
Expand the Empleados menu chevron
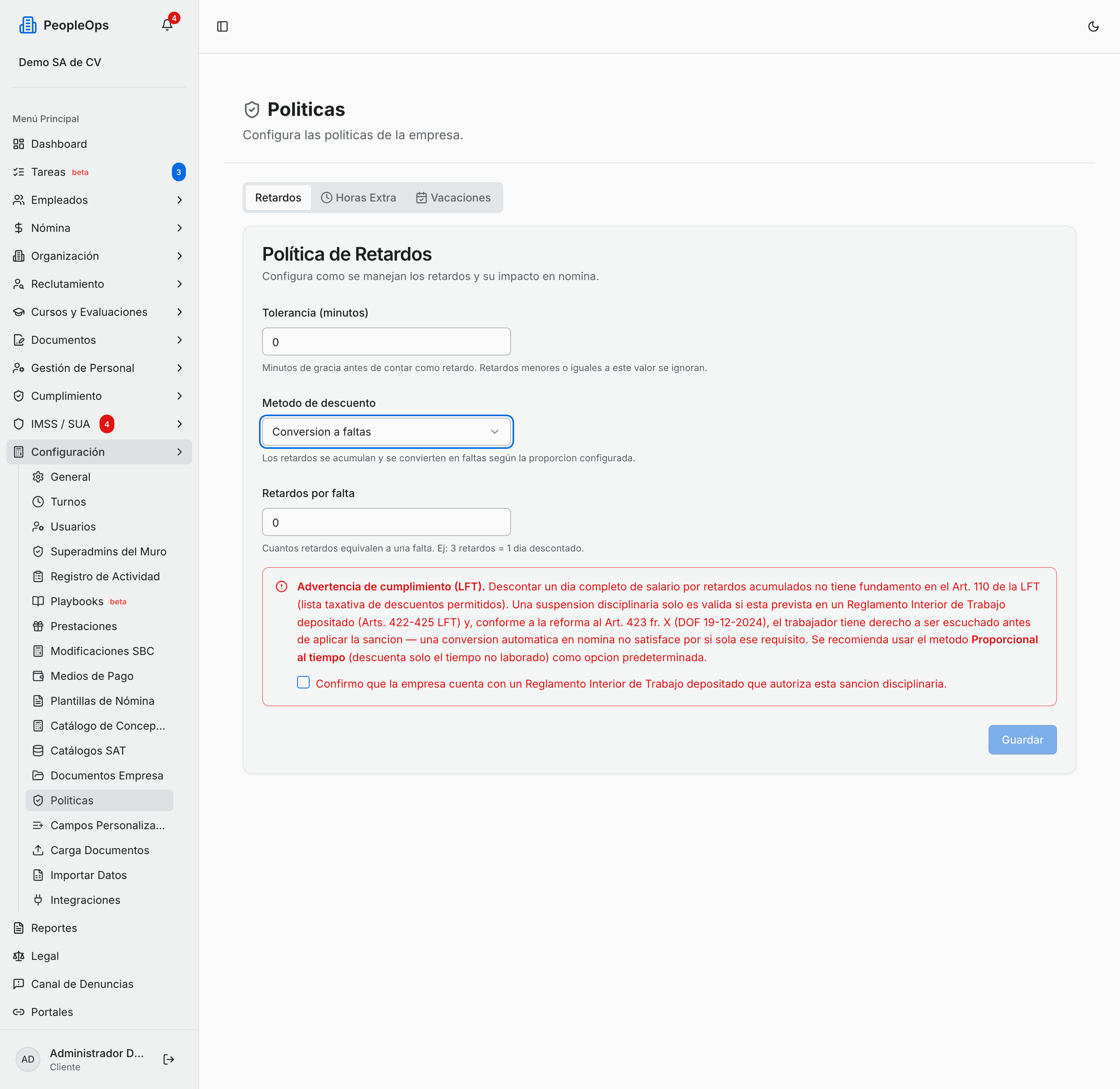pos(180,200)
